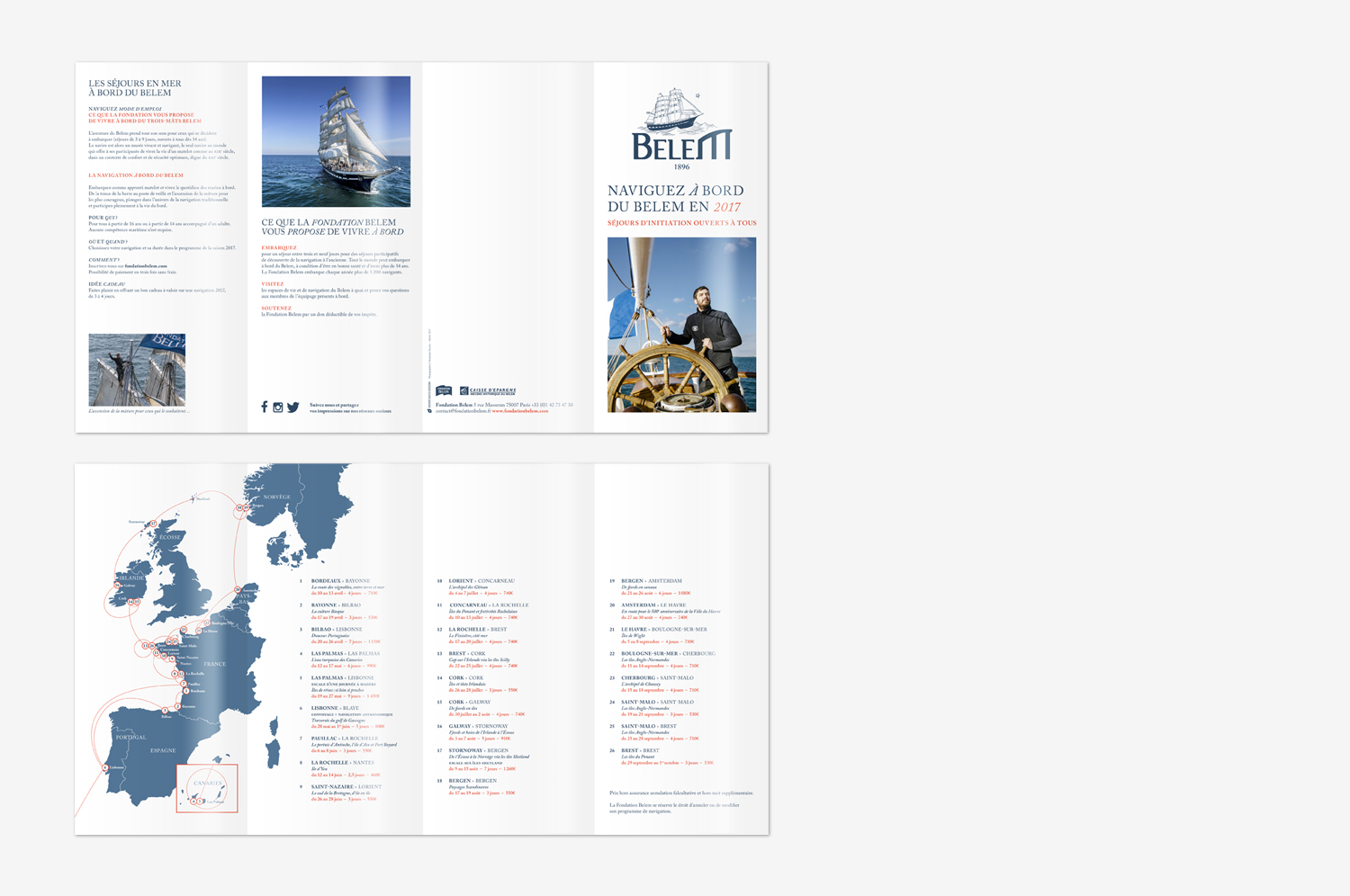Click the Canaries inset box on the map
The image size is (1350, 896).
click(x=207, y=788)
